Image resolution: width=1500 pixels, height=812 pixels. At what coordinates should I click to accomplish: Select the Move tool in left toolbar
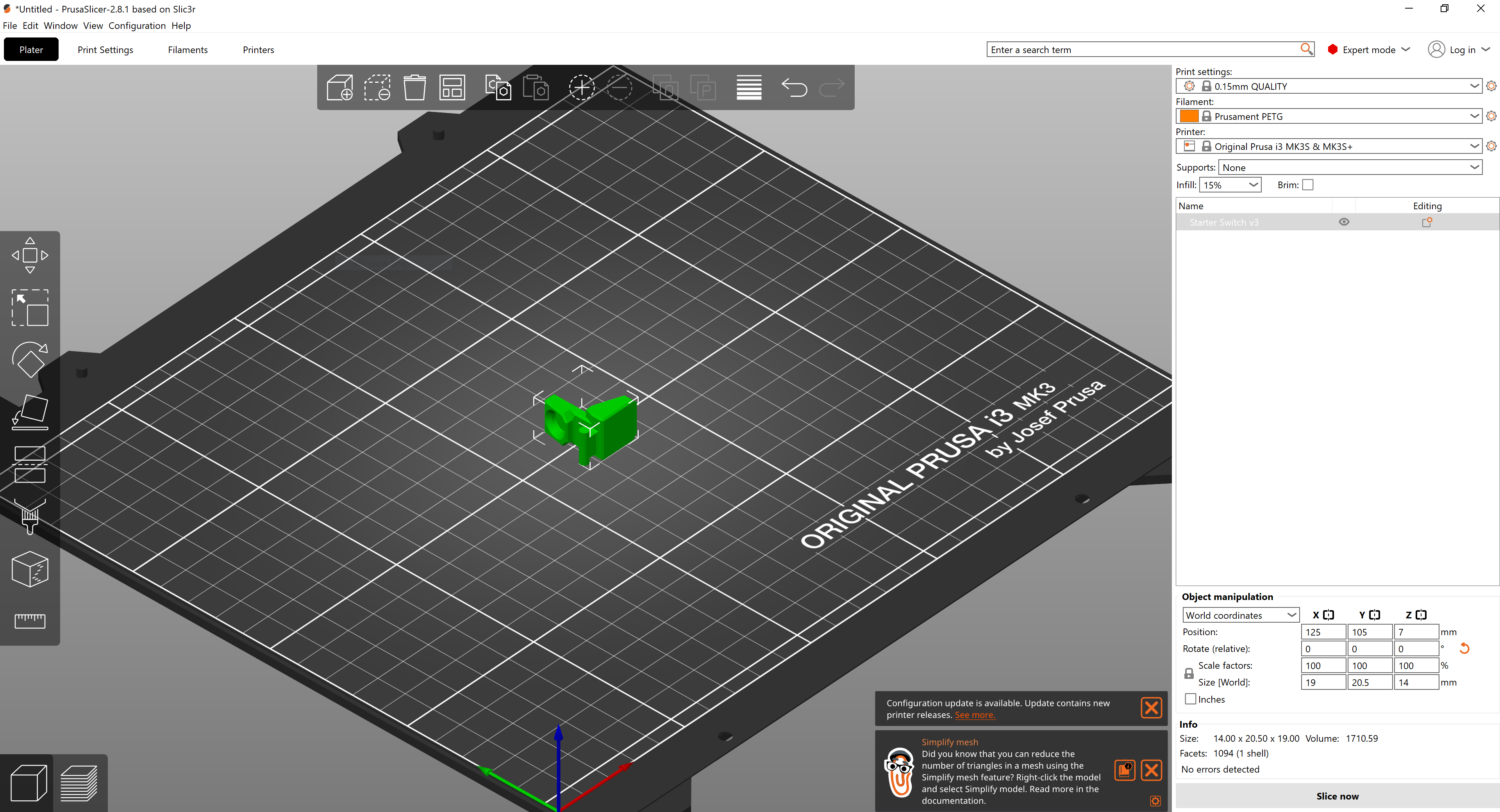click(x=30, y=255)
